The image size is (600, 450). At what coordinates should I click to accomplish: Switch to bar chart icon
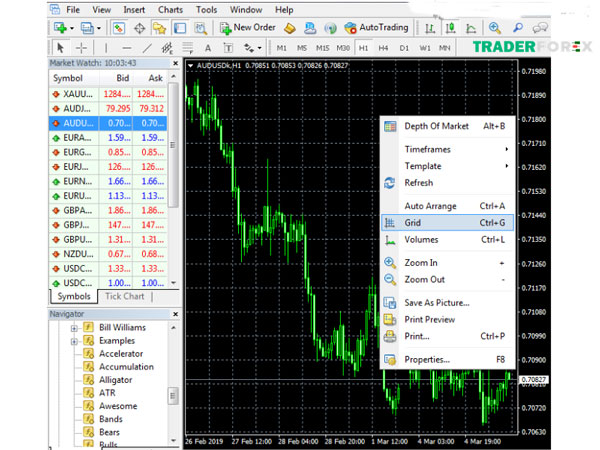430,28
